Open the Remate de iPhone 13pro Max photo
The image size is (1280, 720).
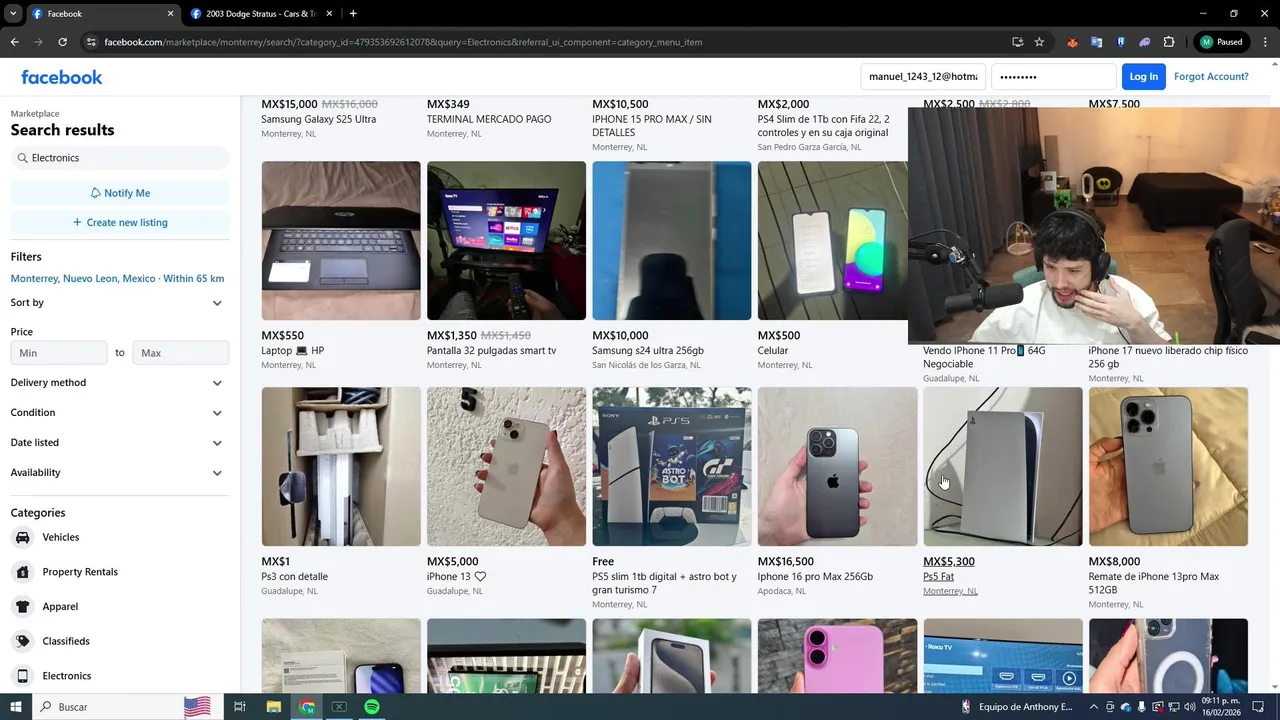pos(1168,467)
